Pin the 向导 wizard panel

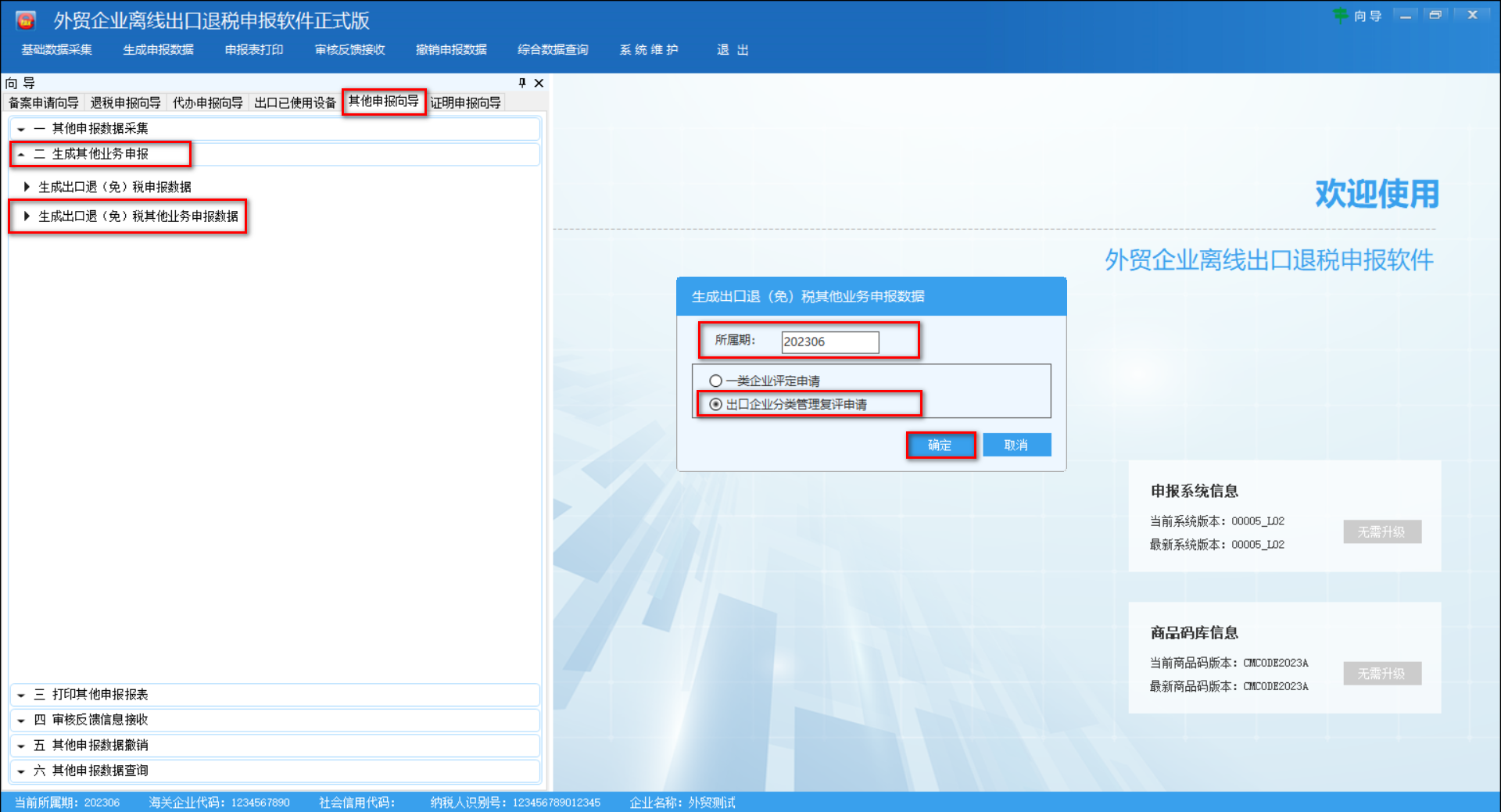point(521,83)
